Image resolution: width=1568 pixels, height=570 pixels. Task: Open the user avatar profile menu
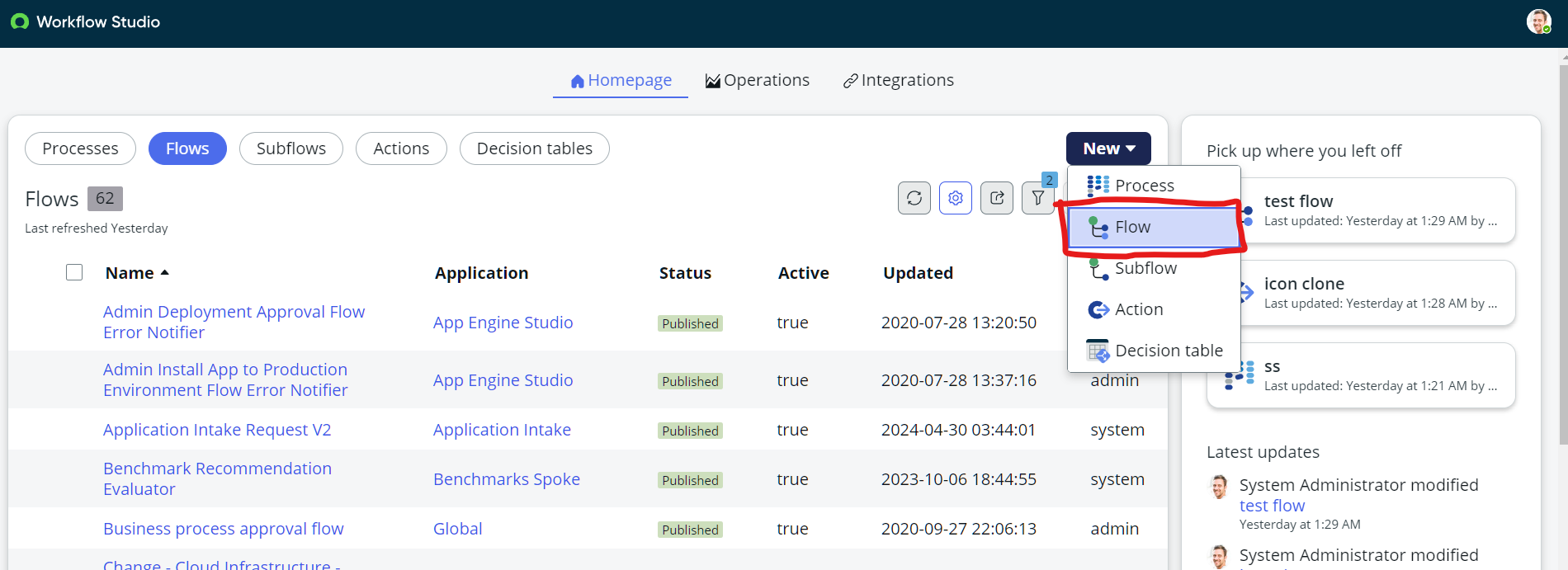[1538, 21]
